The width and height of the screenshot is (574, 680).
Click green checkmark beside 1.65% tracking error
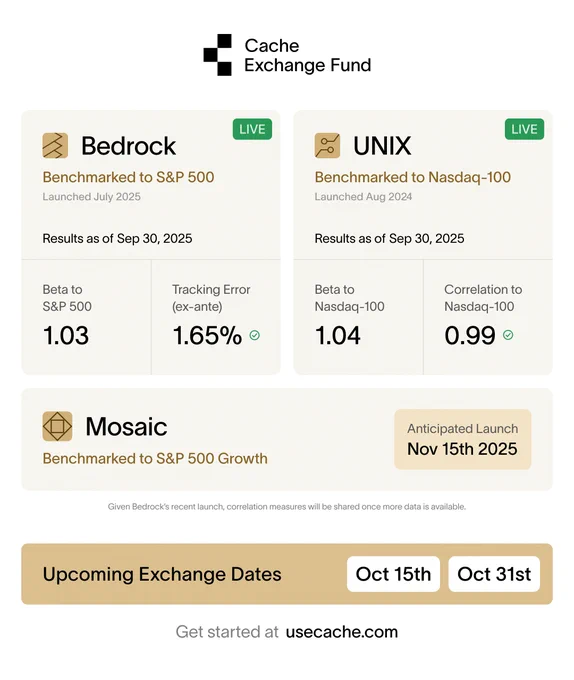(x=255, y=335)
